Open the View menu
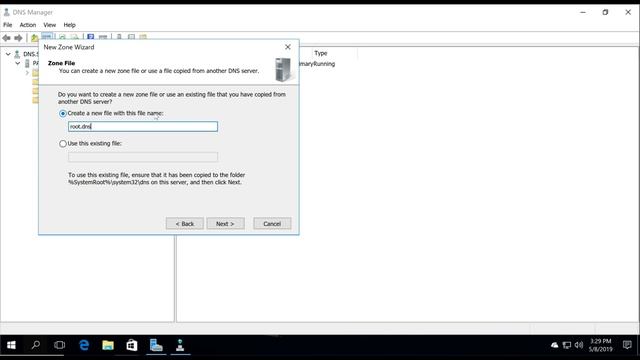 pos(50,25)
